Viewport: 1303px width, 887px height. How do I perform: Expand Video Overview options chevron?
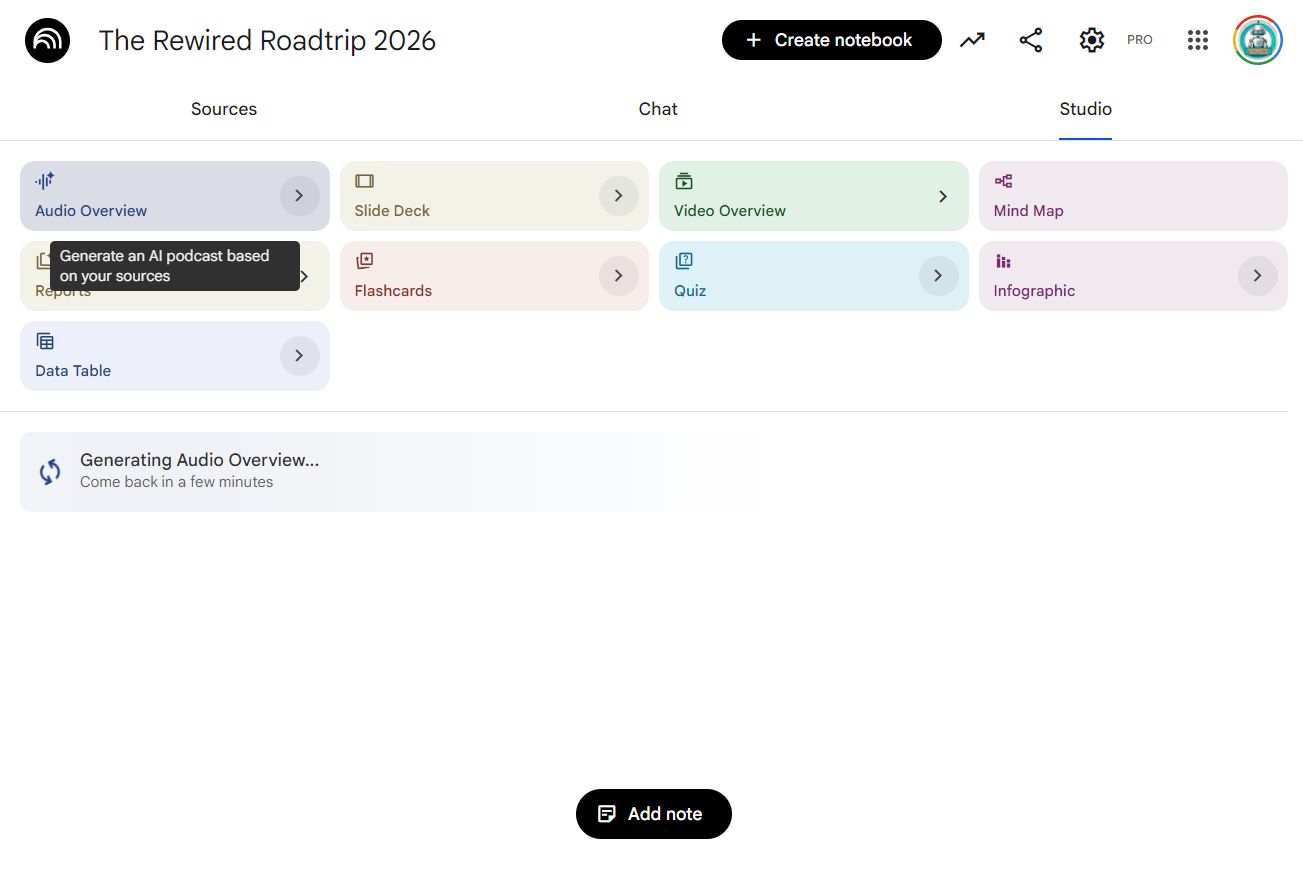click(942, 197)
